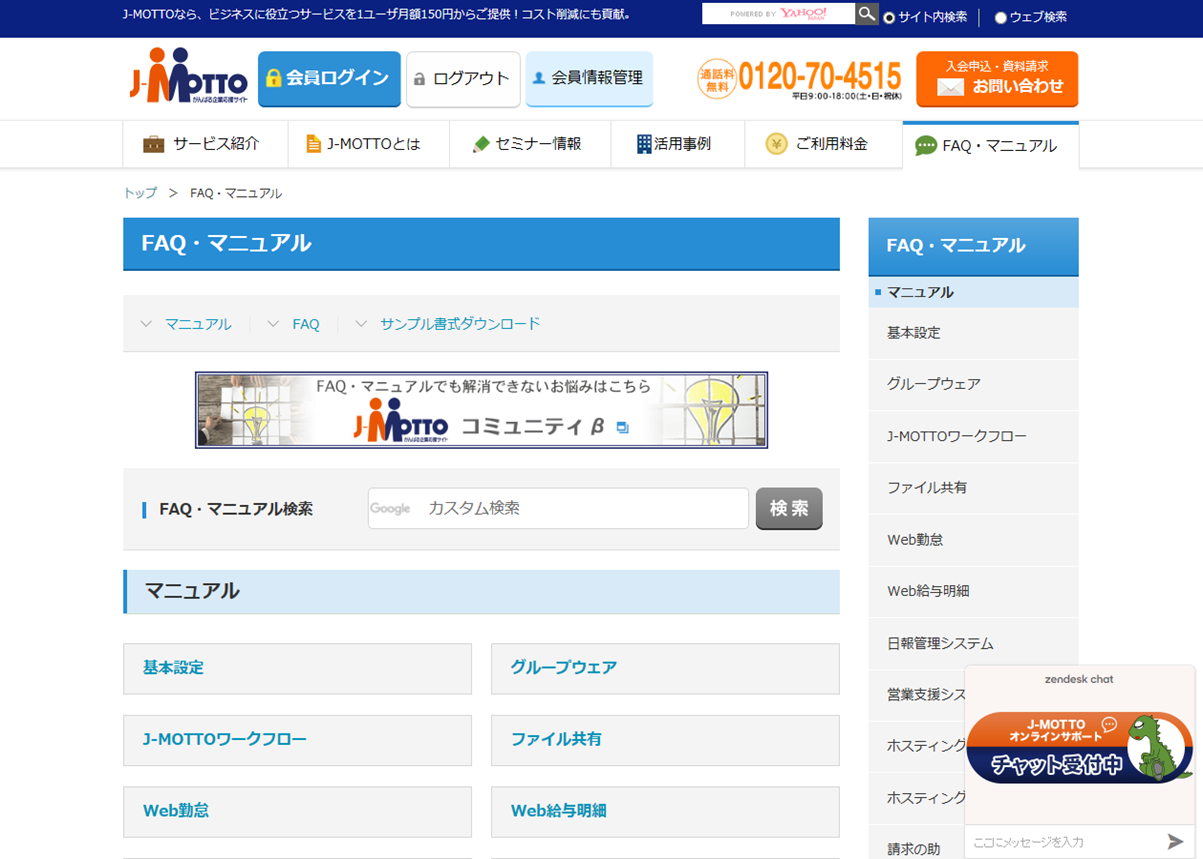Click the お問い合わせ button
Viewport: 1203px width, 859px height.
point(997,79)
